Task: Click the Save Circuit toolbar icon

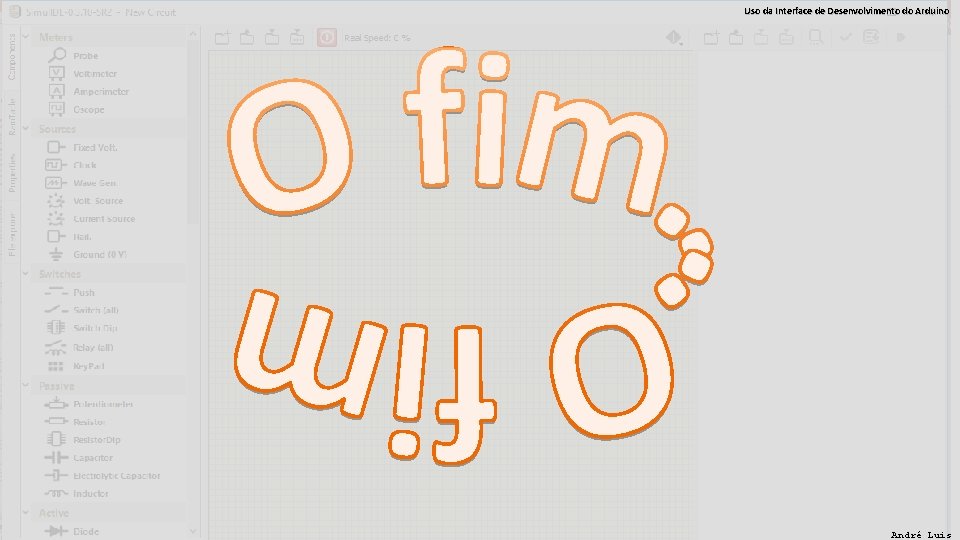Action: click(272, 38)
